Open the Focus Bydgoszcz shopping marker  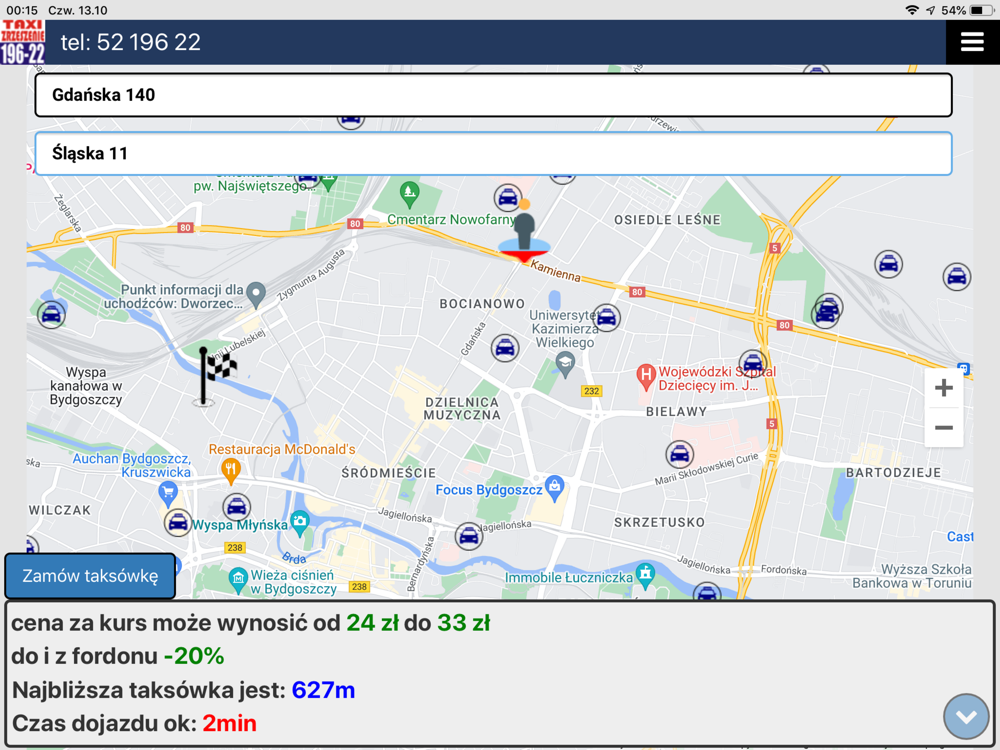click(555, 488)
